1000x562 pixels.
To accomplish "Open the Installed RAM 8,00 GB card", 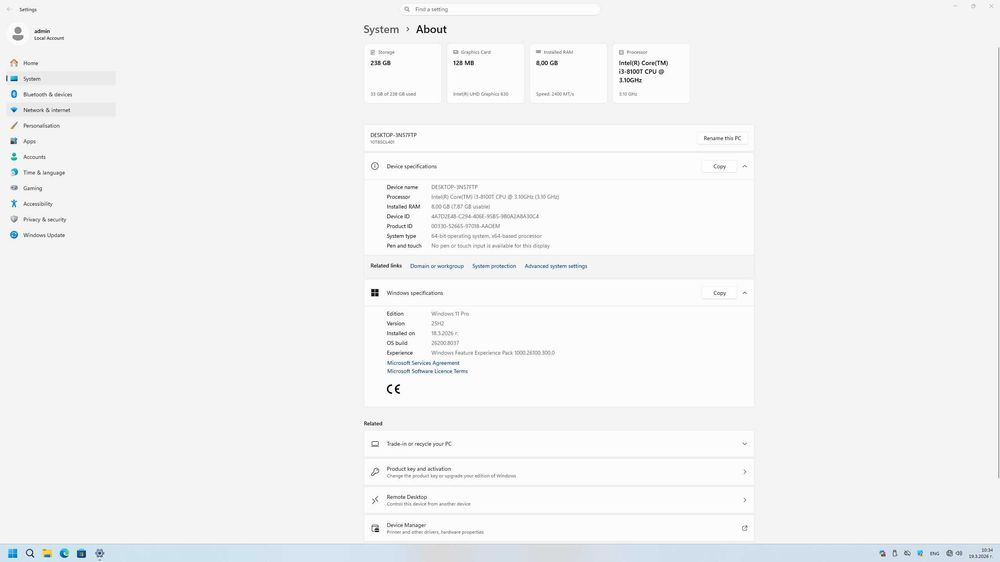I will 568,73.
